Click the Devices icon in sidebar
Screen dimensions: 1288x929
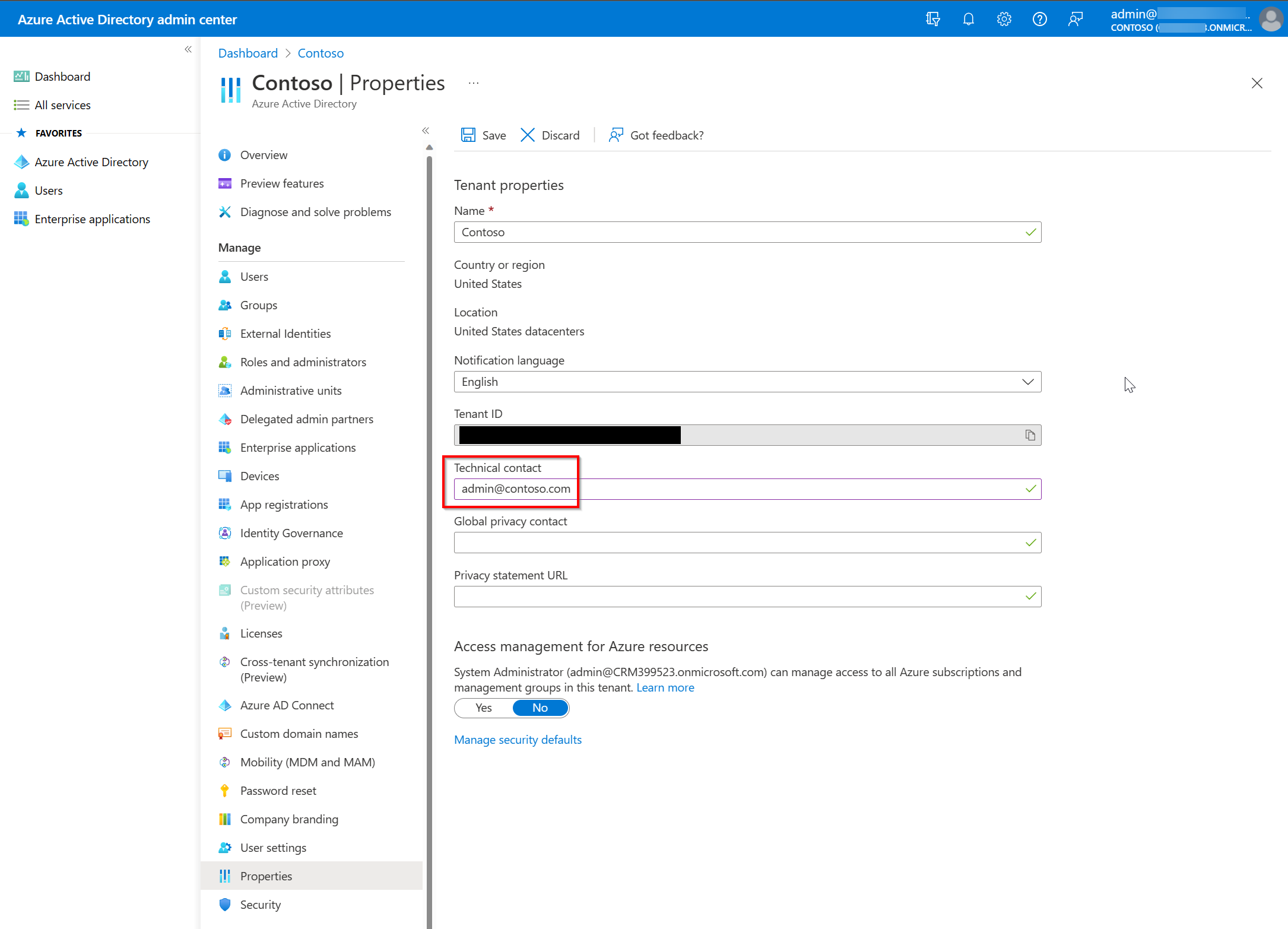(225, 476)
